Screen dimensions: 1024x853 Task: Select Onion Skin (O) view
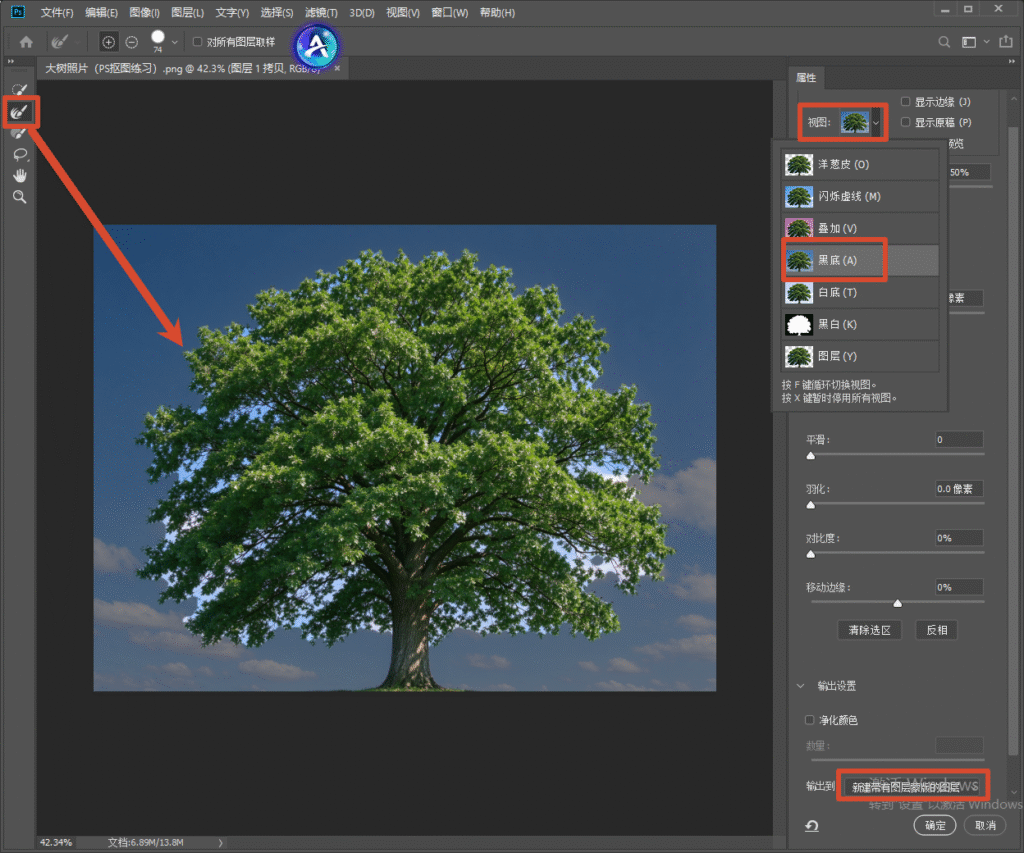point(860,165)
